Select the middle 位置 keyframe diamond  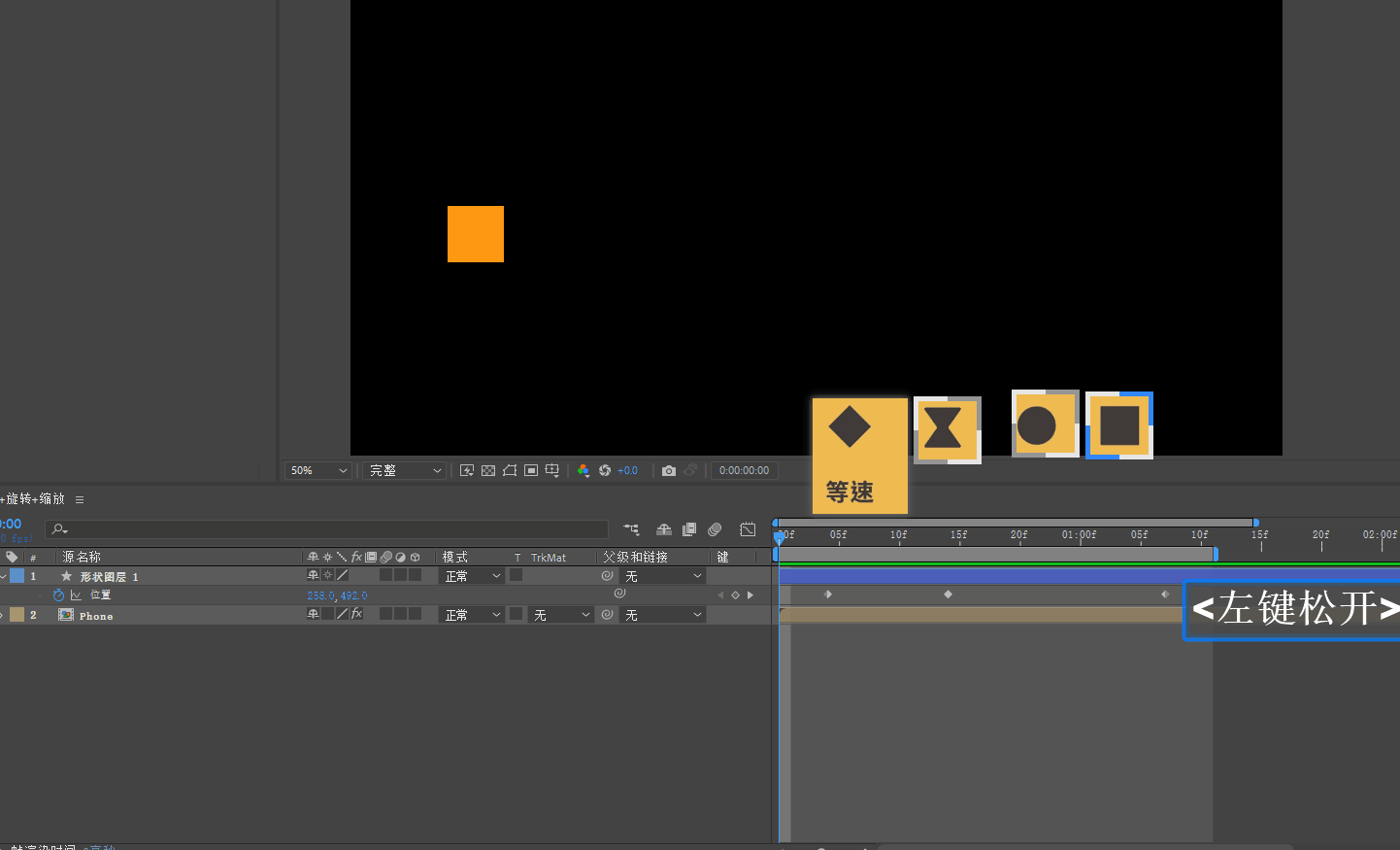pos(948,594)
